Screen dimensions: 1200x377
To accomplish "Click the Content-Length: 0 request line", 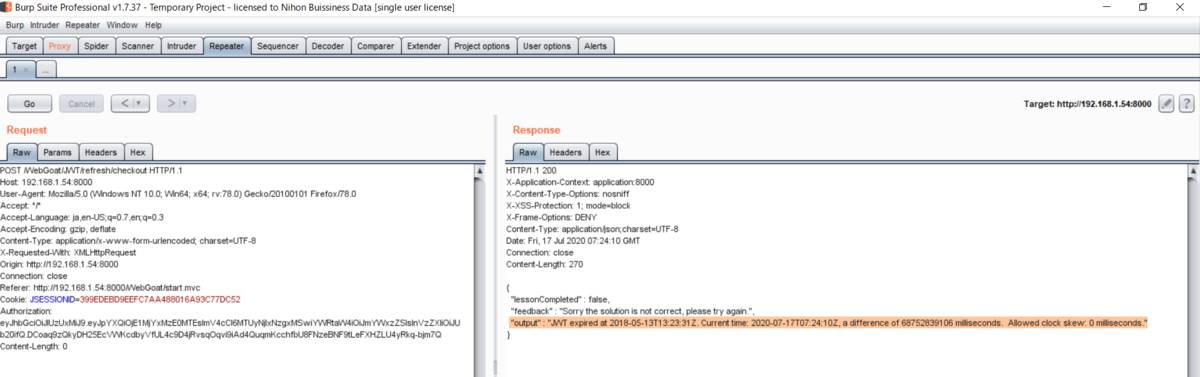I will (33, 347).
